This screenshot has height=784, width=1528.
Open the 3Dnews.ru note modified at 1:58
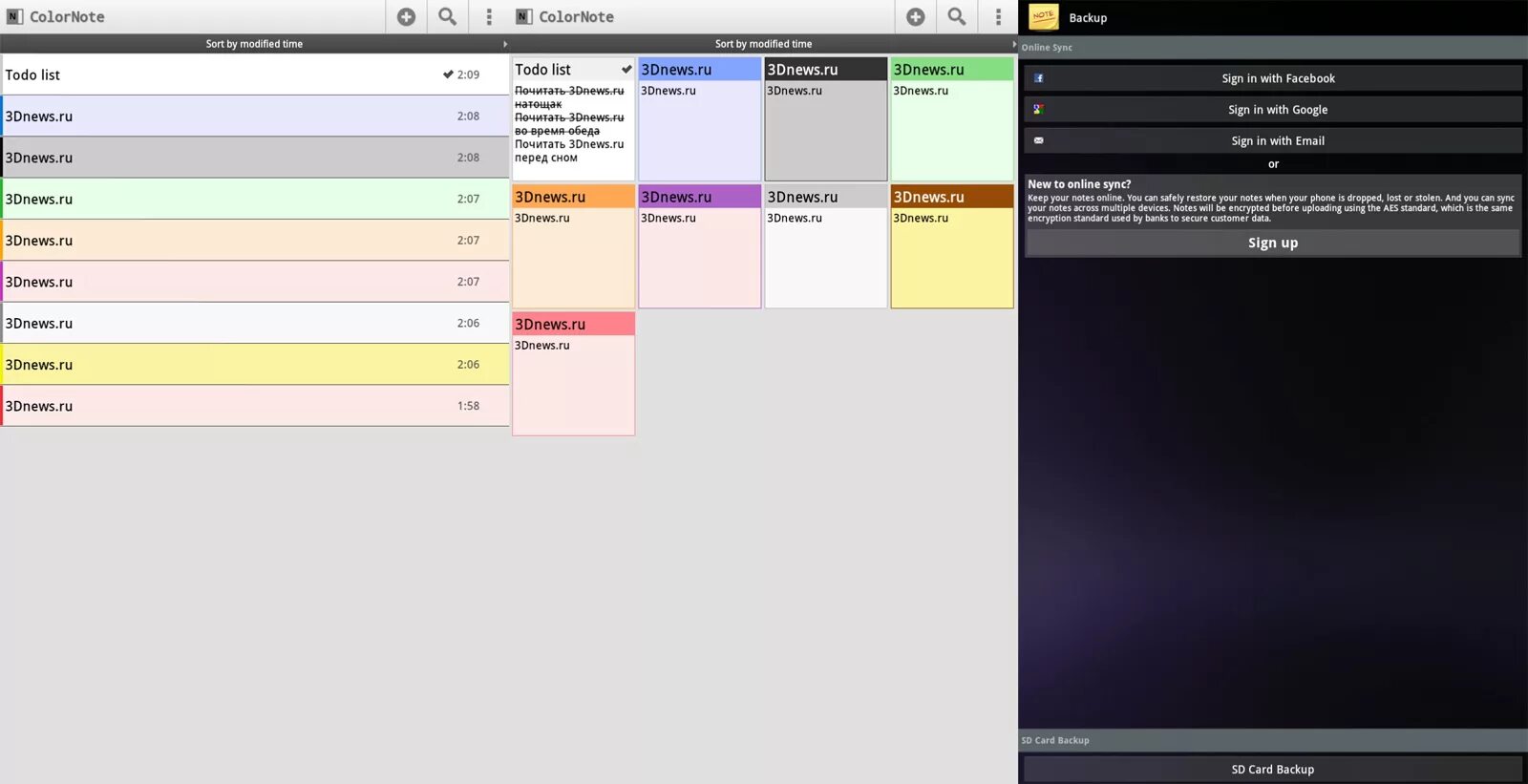tap(254, 406)
